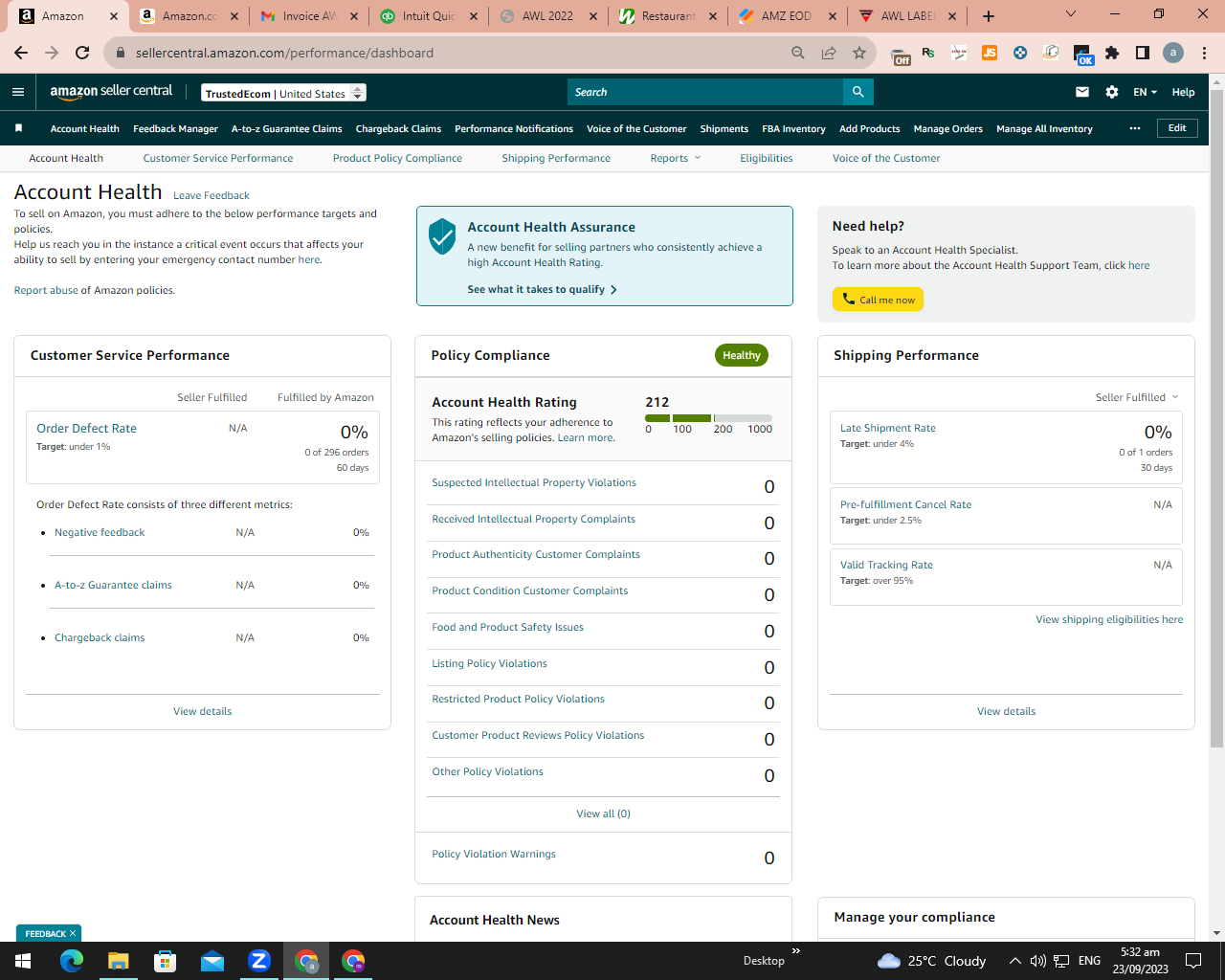Click the bookmark flag icon before nav links

[x=18, y=128]
